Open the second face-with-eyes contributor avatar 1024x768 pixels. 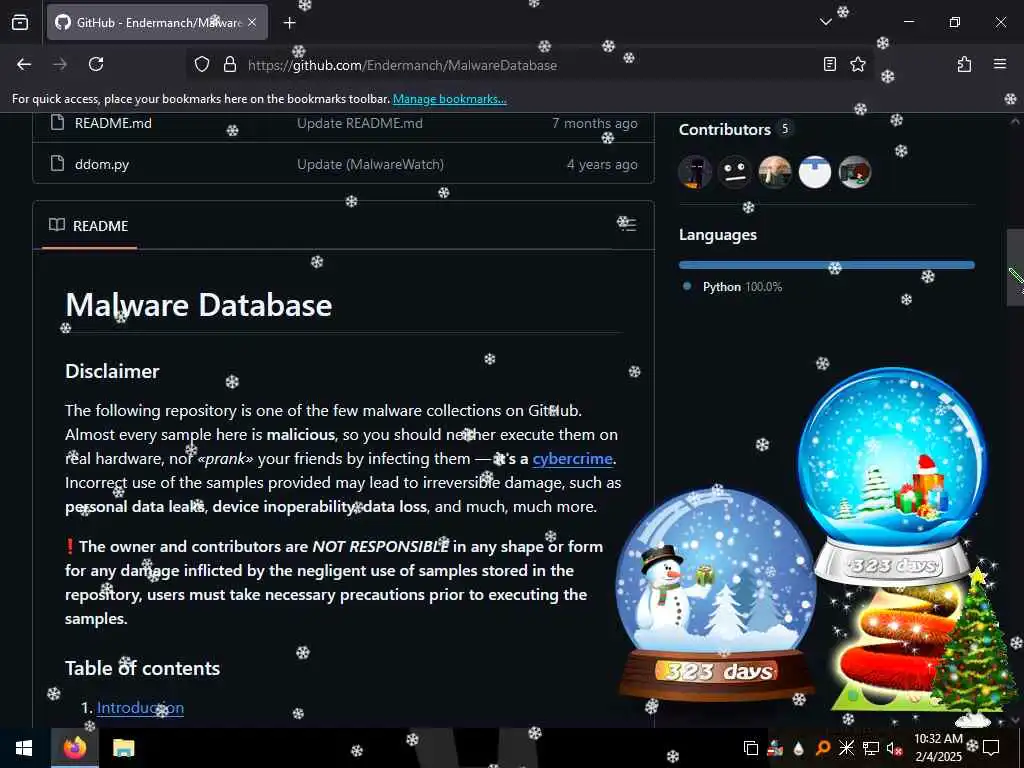[x=734, y=172]
